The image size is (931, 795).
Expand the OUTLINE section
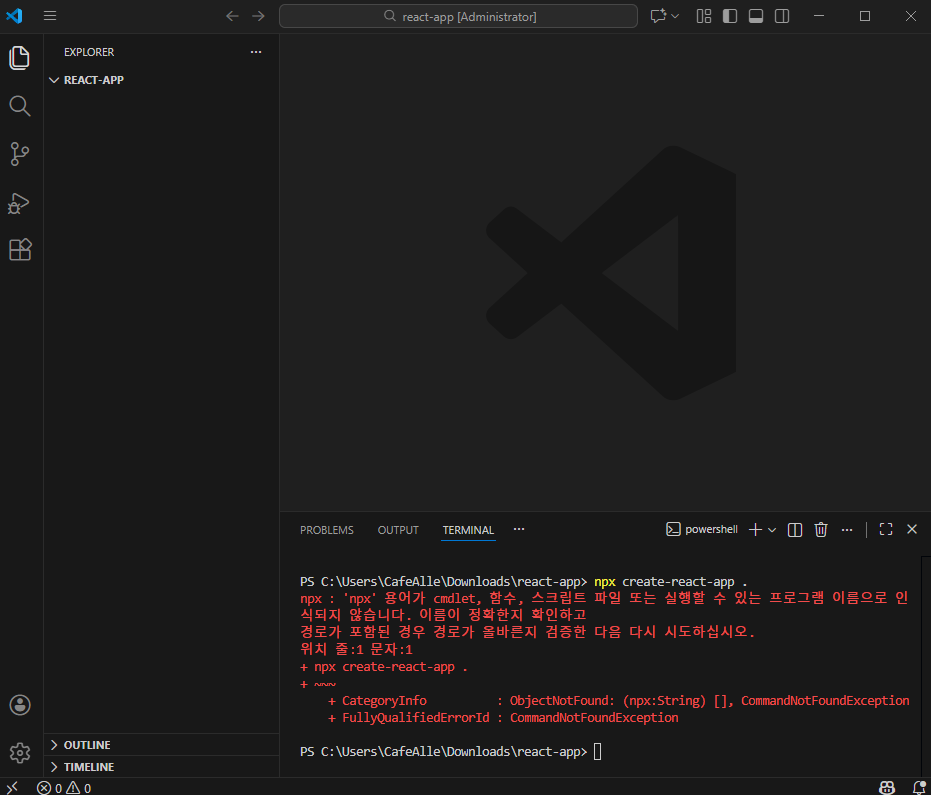[161, 745]
